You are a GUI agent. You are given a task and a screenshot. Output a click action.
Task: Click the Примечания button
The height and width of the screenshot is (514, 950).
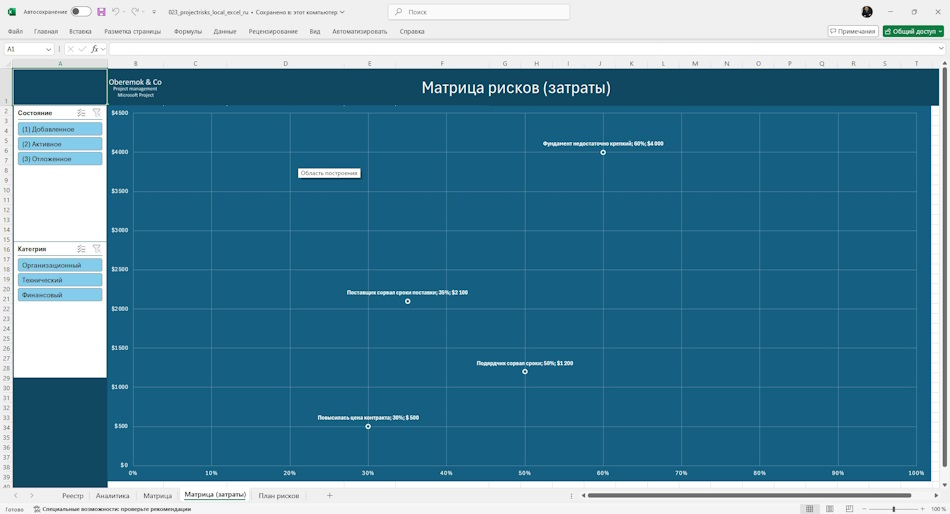pos(853,32)
